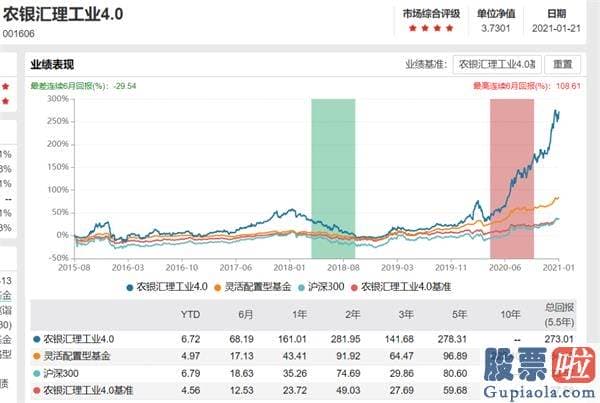Viewport: 600px width, 403px height.
Task: Toggle 沪深300 series in chart legend
Action: [321, 287]
